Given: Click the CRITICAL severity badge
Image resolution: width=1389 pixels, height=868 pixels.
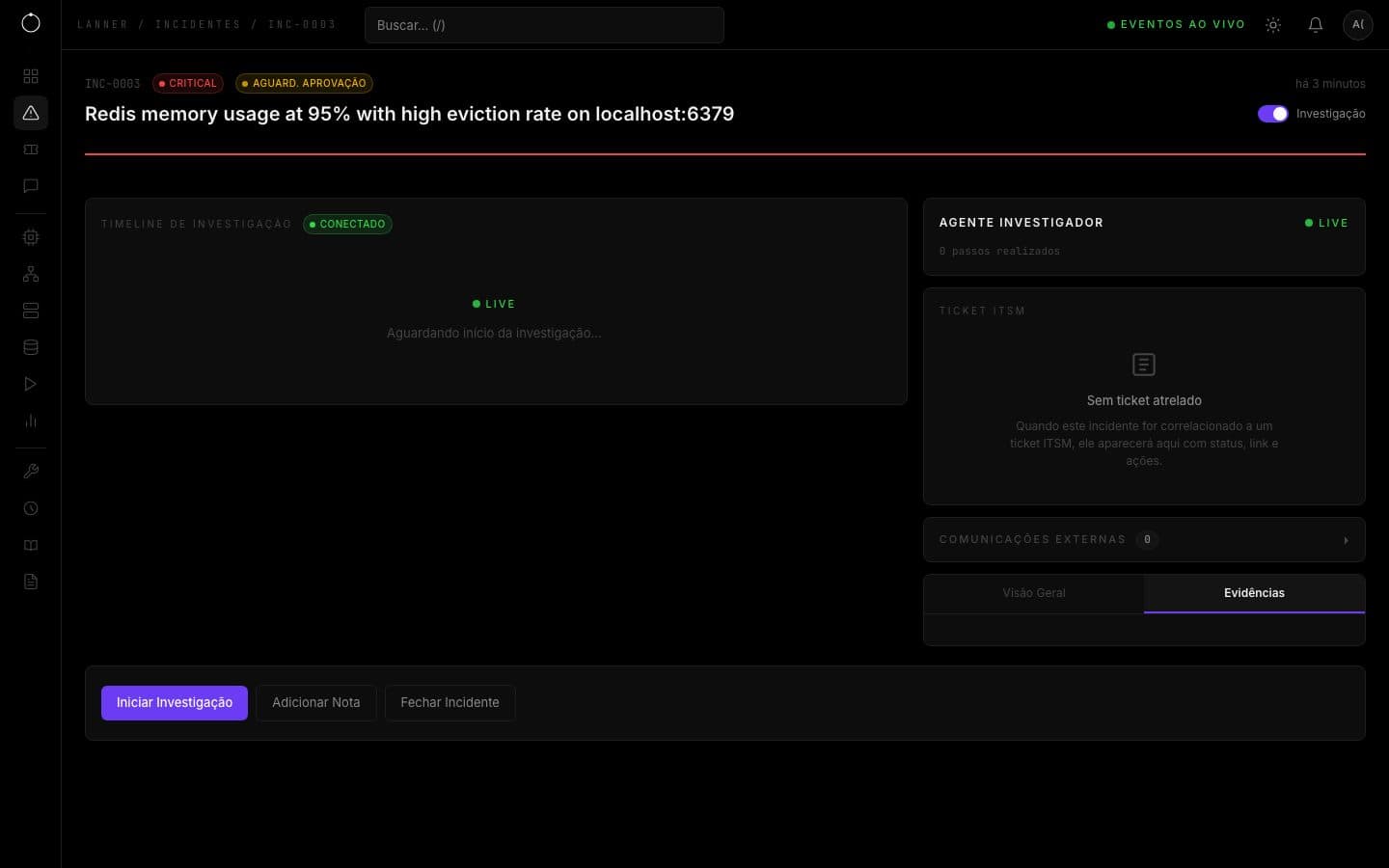Looking at the screenshot, I should [188, 84].
